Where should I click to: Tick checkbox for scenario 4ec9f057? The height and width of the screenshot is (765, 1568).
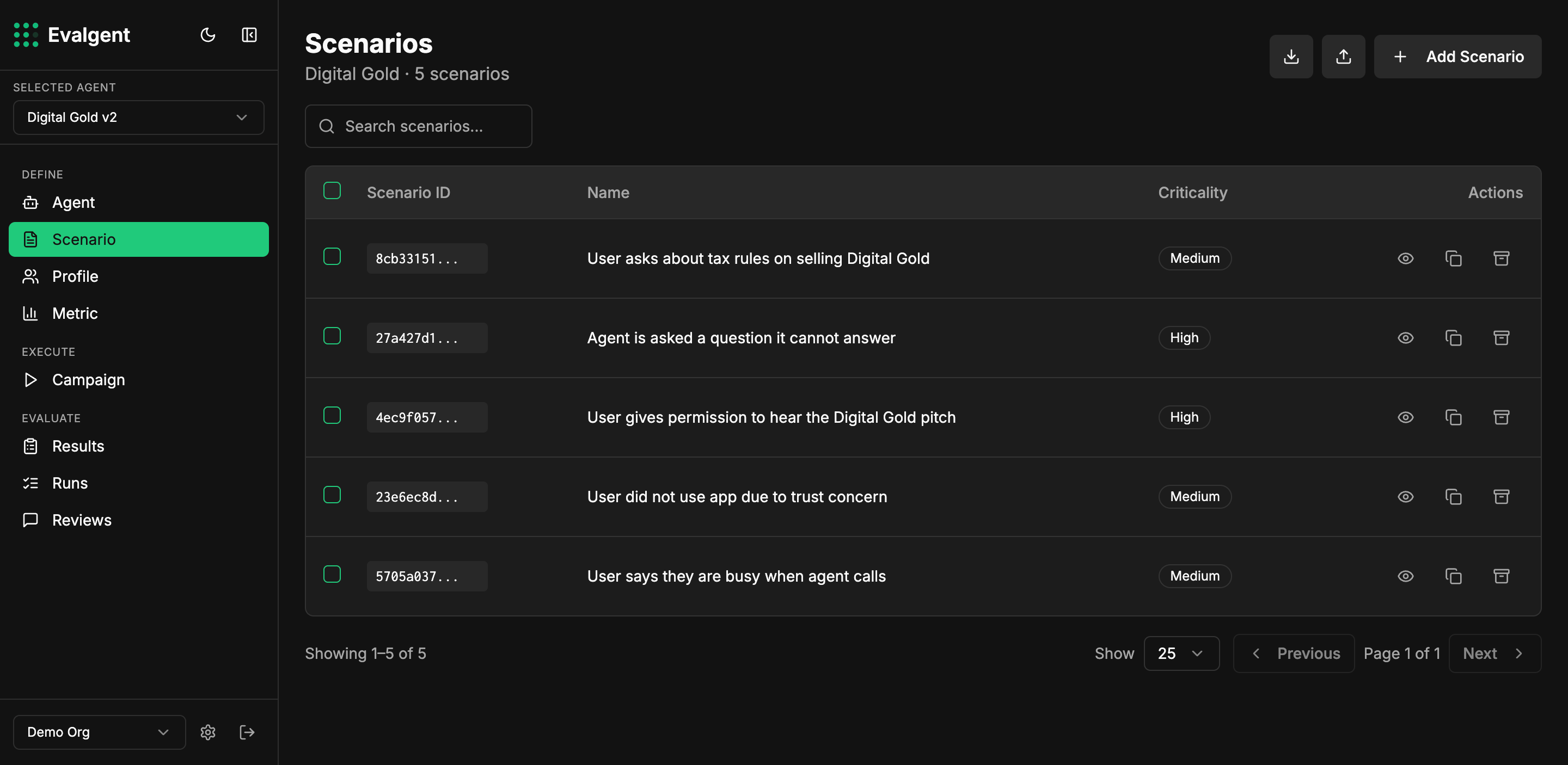click(332, 416)
